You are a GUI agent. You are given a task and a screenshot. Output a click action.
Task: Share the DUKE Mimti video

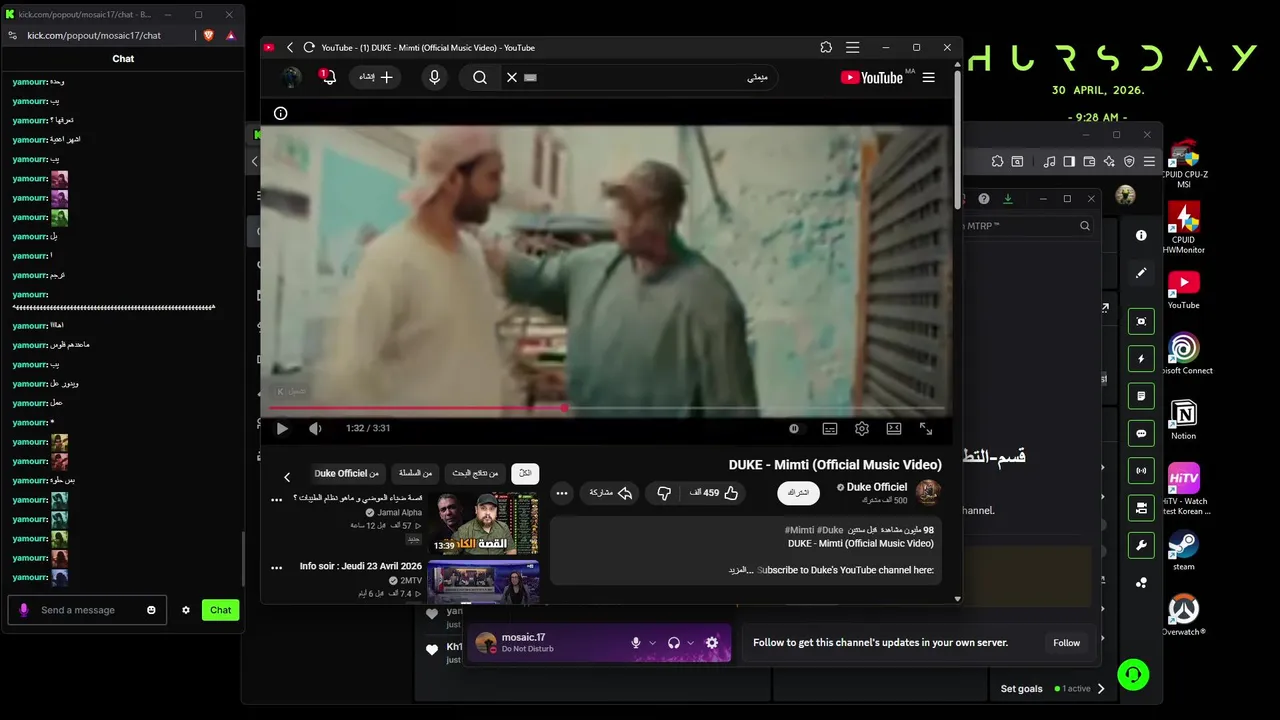click(x=611, y=493)
